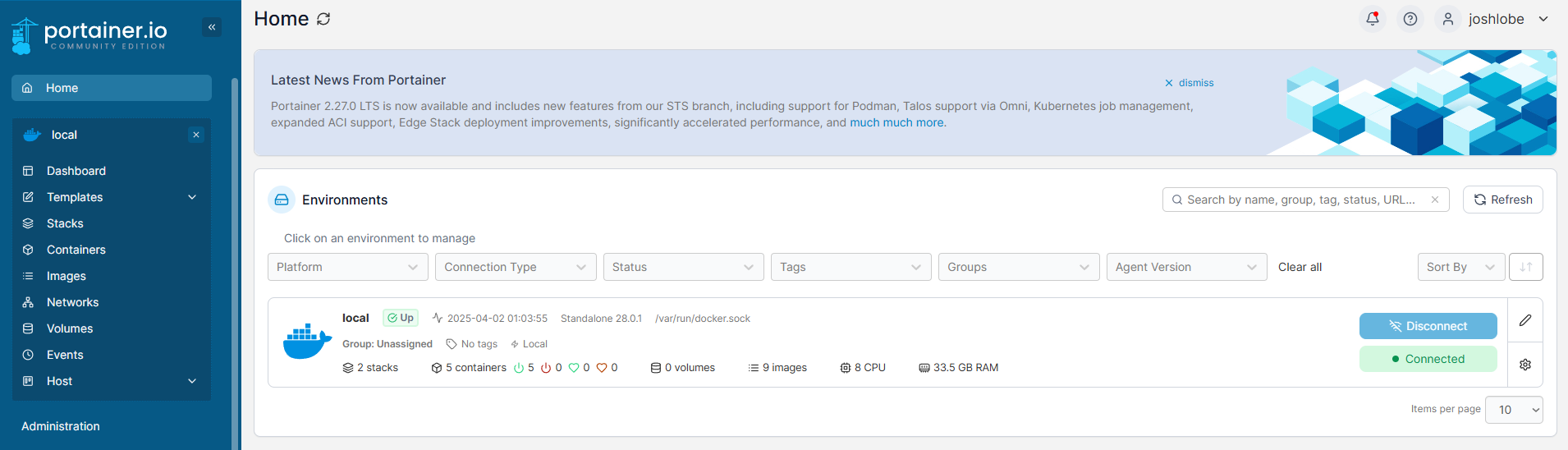Disconnect the local environment

1428,326
